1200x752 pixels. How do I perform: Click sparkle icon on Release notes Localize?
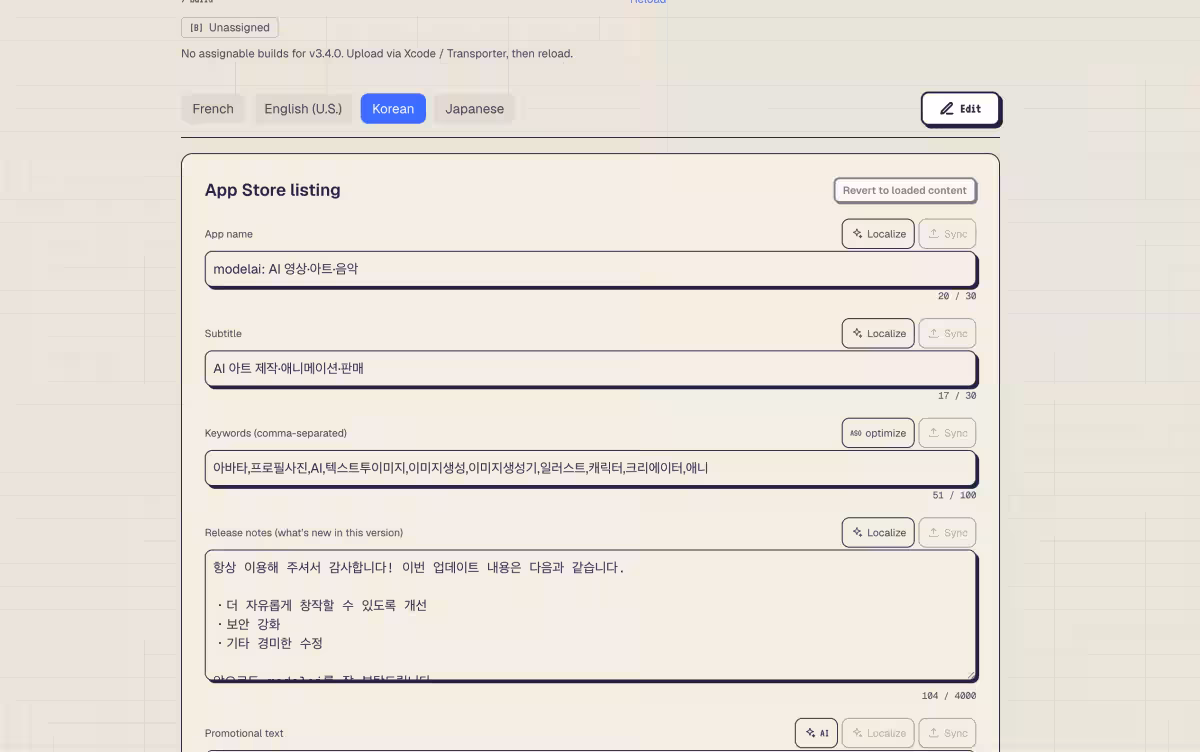coord(858,533)
